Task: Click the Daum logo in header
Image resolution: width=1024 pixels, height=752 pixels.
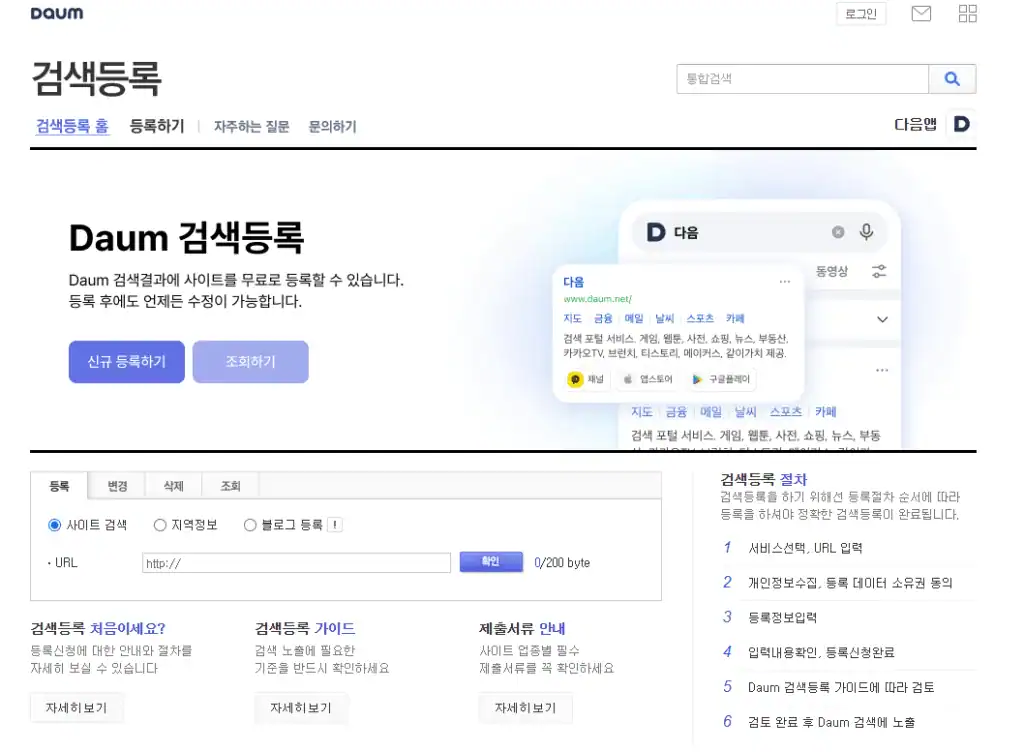Action: 57,14
